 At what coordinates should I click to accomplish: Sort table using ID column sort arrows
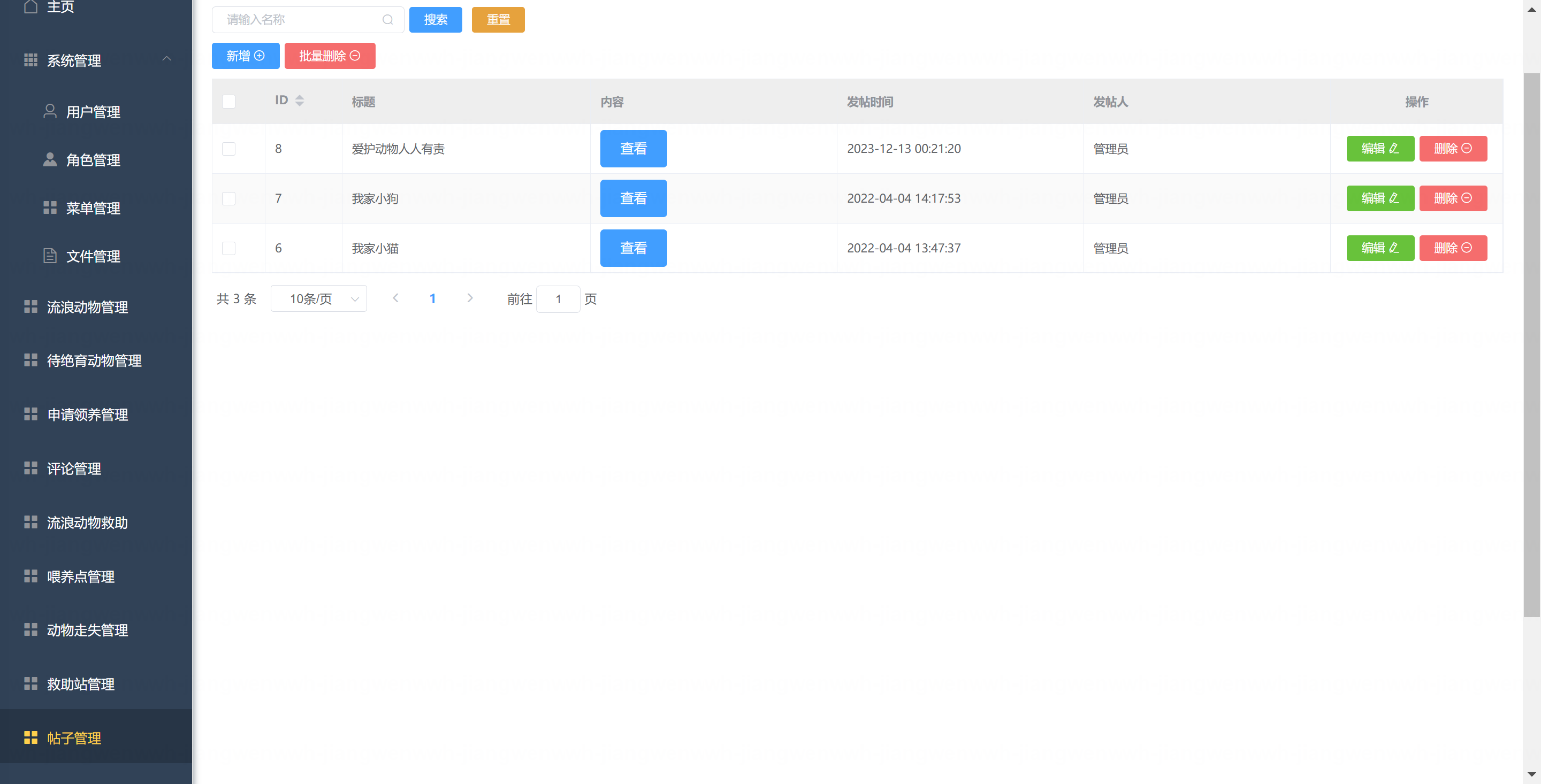pyautogui.click(x=300, y=101)
